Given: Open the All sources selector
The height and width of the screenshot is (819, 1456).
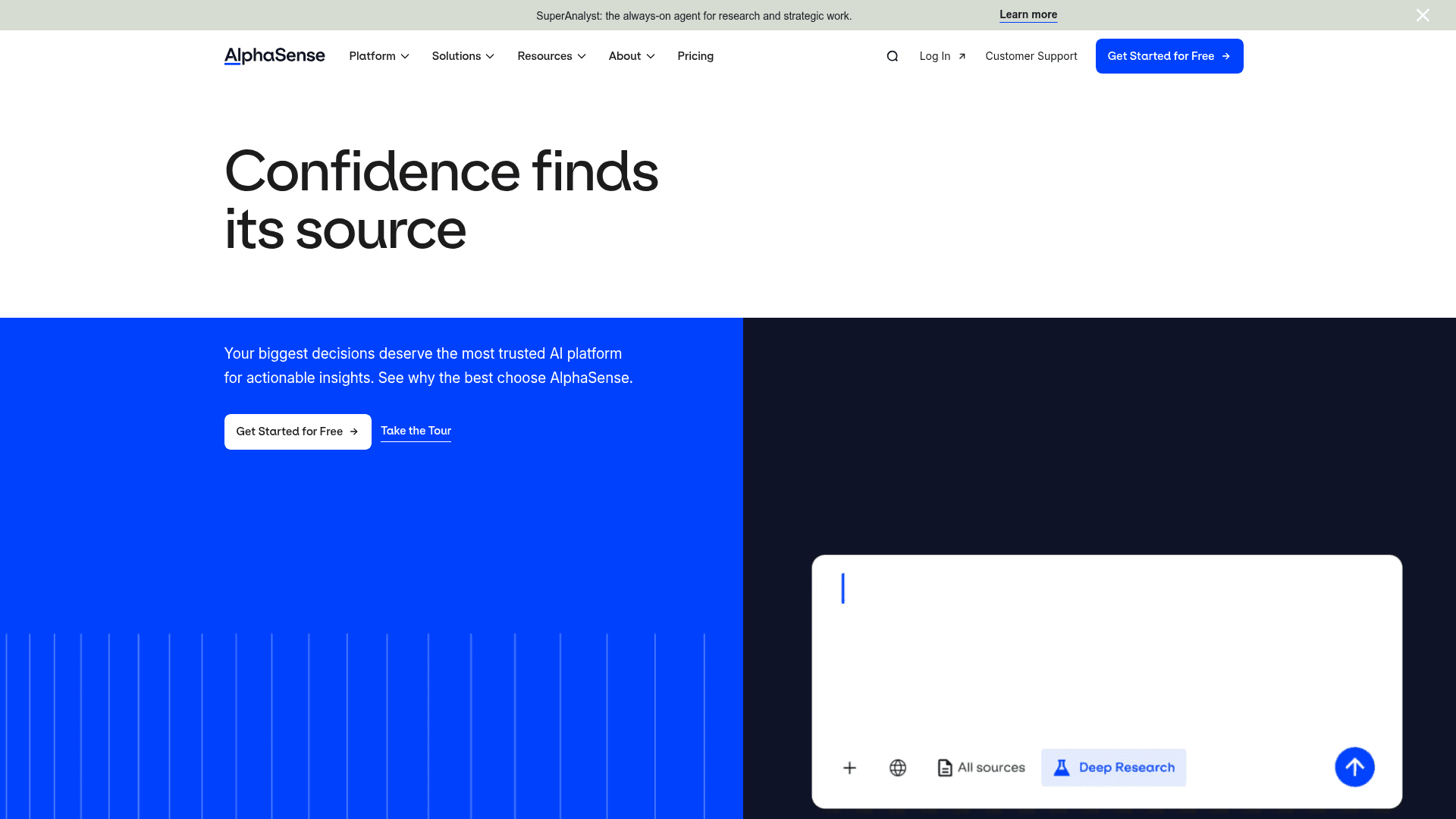Looking at the screenshot, I should click(x=981, y=767).
